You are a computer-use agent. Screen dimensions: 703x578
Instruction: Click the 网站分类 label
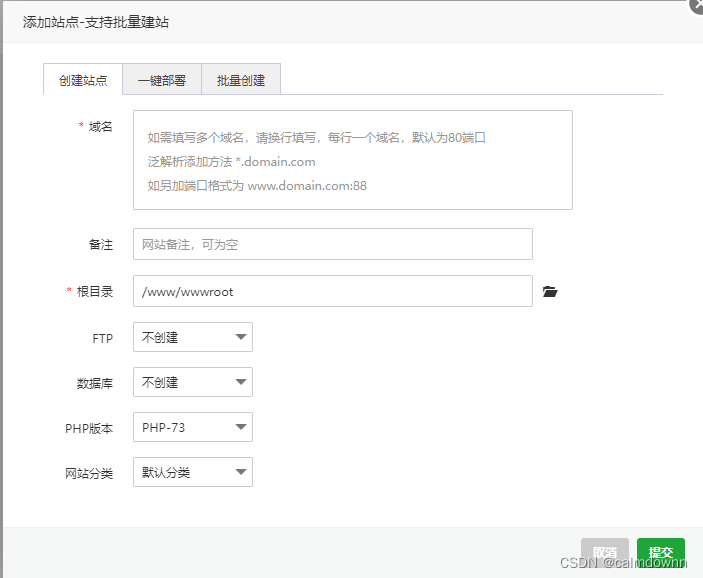point(89,474)
